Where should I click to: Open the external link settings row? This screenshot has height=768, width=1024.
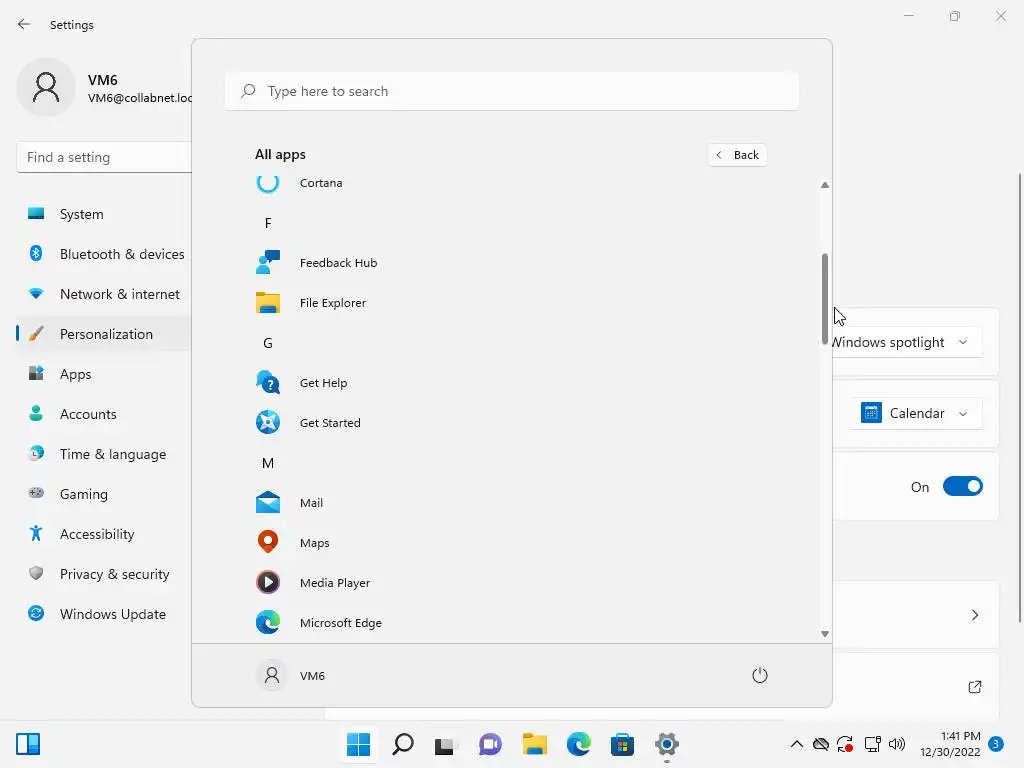point(916,686)
